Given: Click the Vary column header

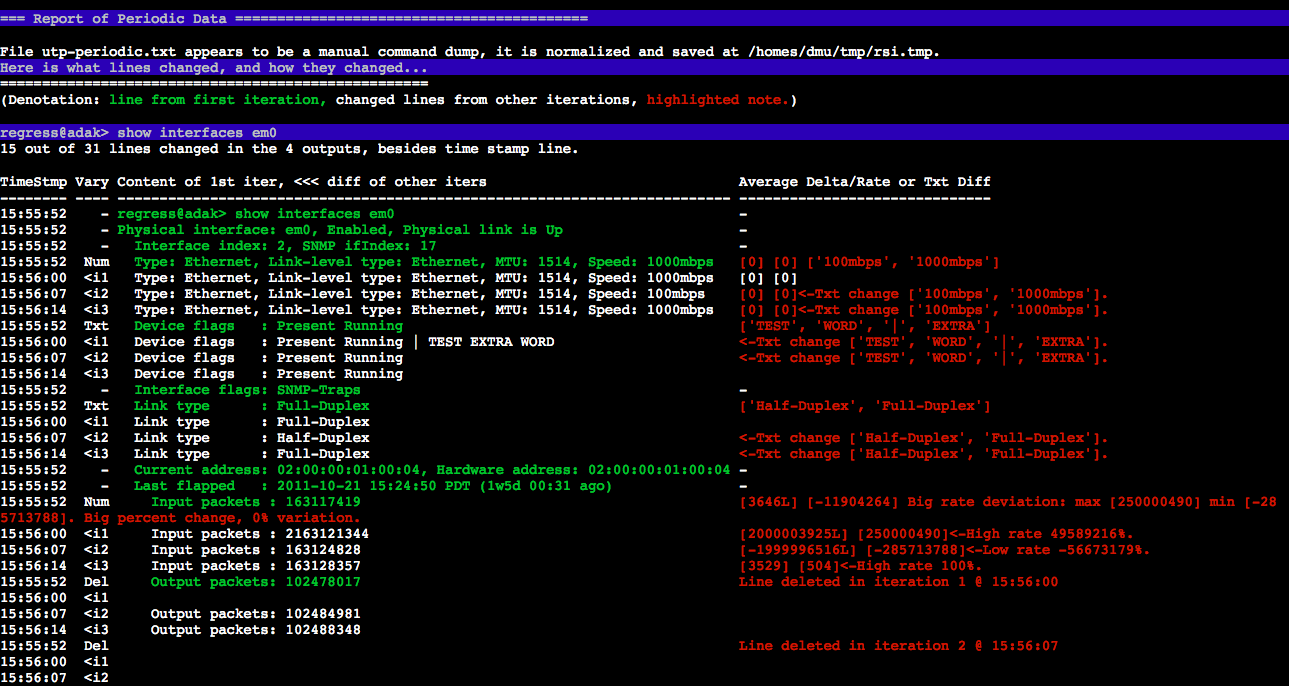Looking at the screenshot, I should [x=92, y=182].
